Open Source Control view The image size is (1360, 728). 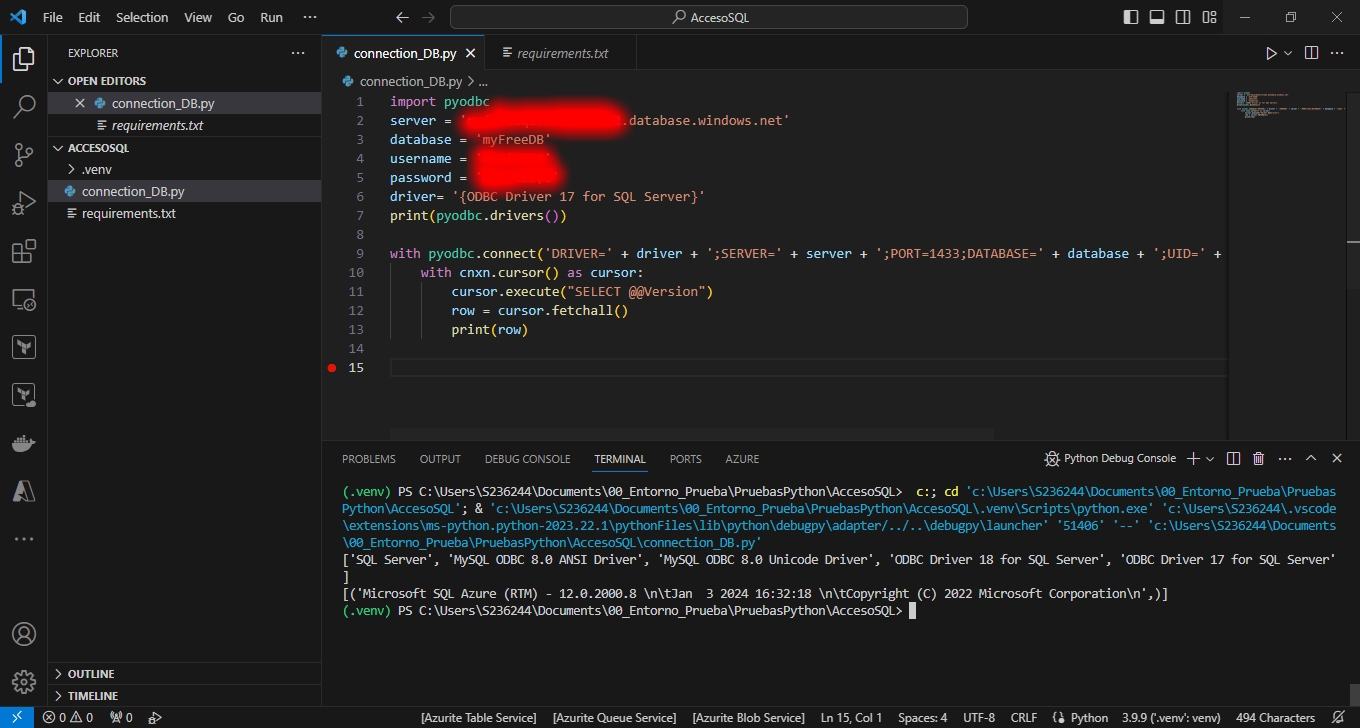pos(24,155)
